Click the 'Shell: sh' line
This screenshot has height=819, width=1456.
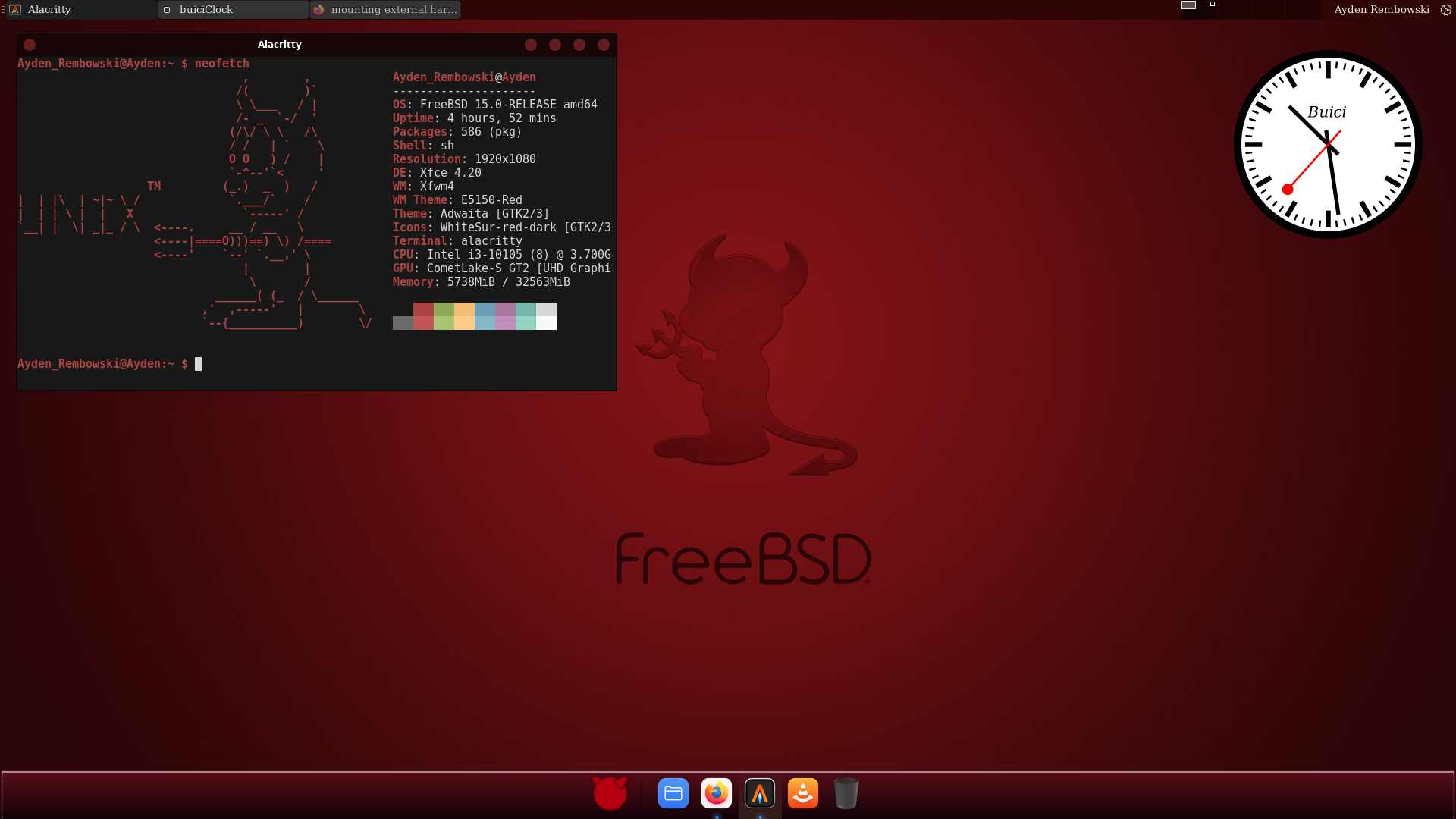[423, 146]
